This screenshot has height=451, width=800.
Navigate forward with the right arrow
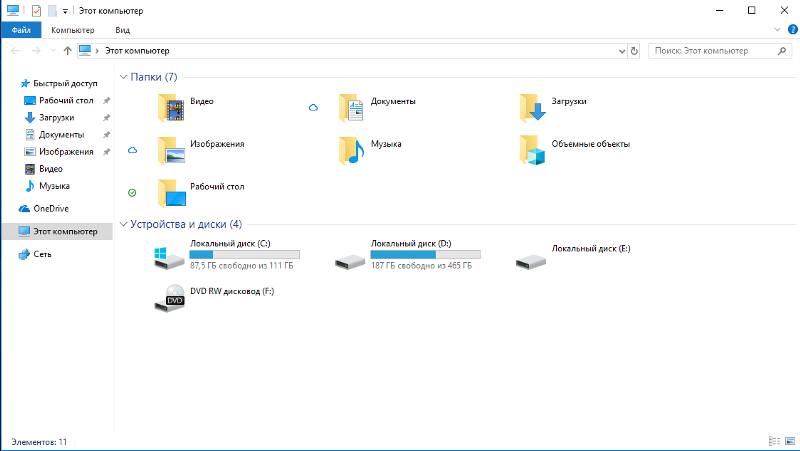36,51
